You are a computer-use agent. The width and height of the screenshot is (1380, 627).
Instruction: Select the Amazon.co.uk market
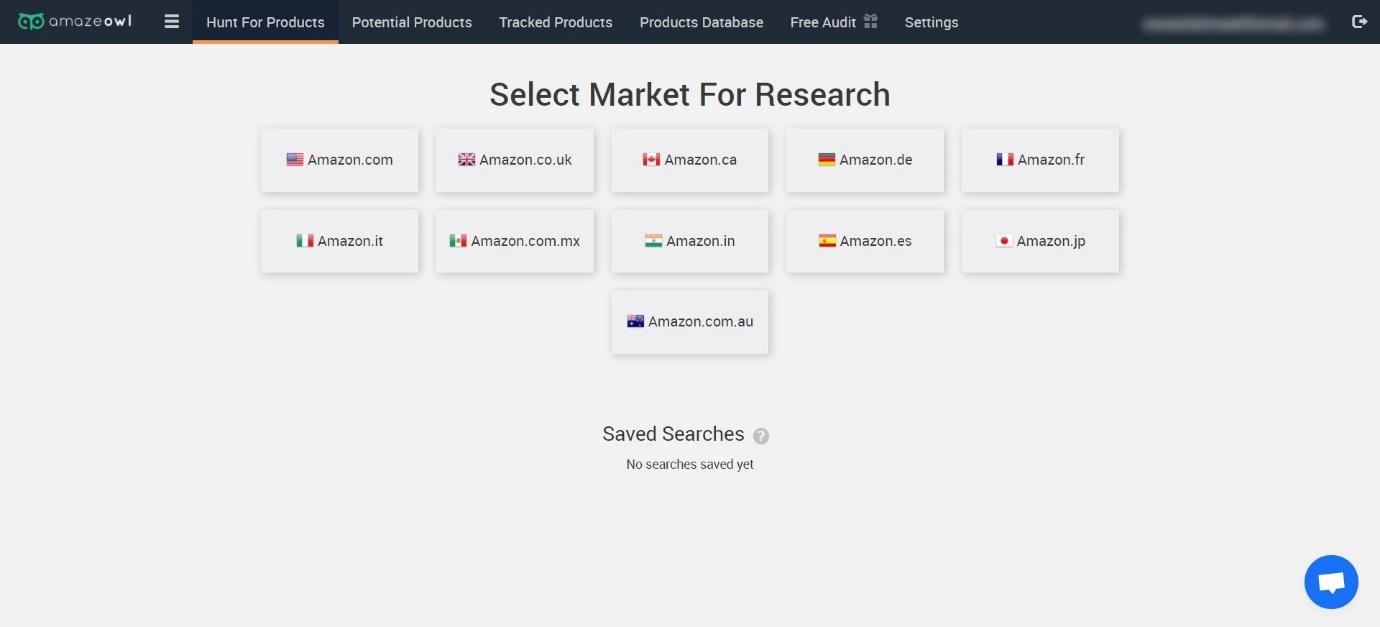tap(515, 160)
